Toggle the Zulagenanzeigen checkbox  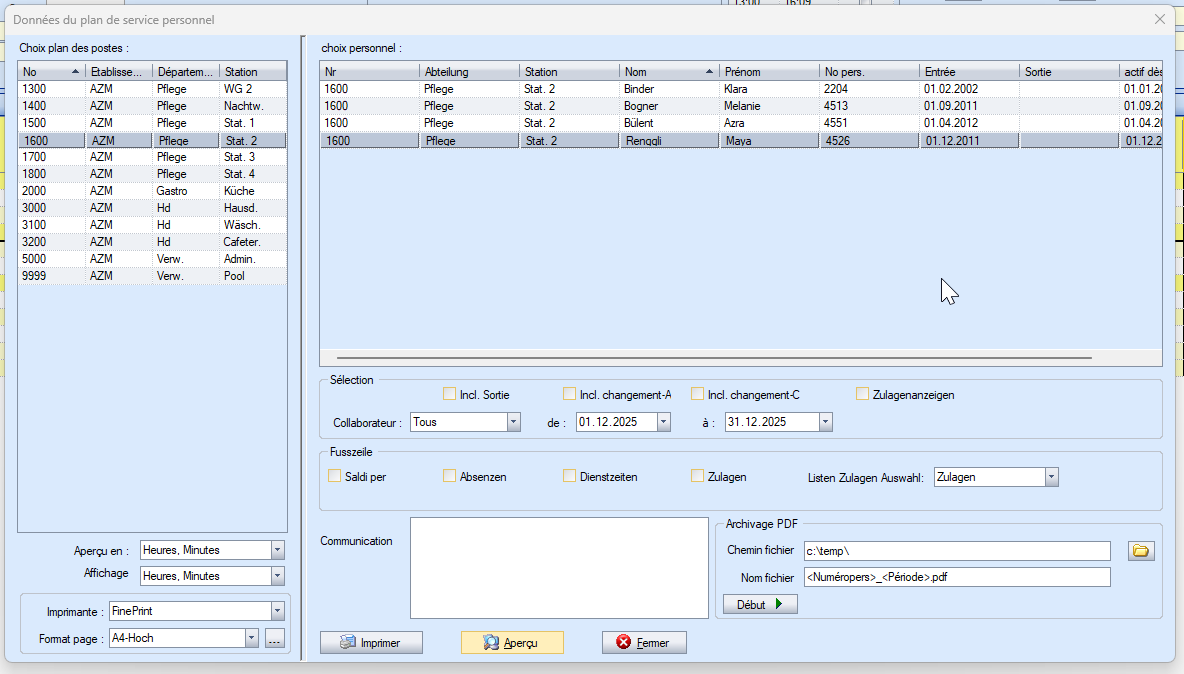click(x=862, y=394)
